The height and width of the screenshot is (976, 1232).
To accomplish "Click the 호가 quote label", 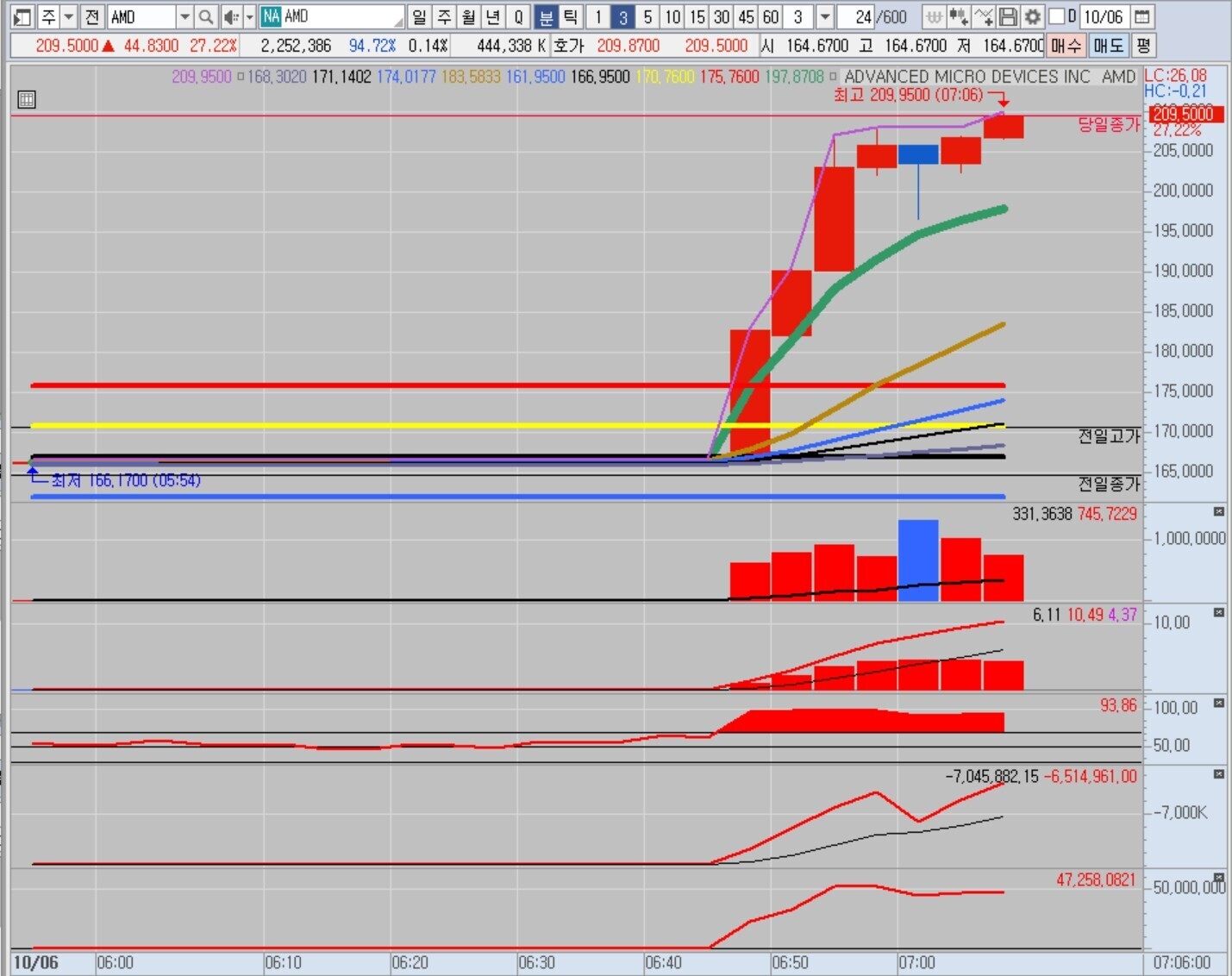I will point(569,46).
